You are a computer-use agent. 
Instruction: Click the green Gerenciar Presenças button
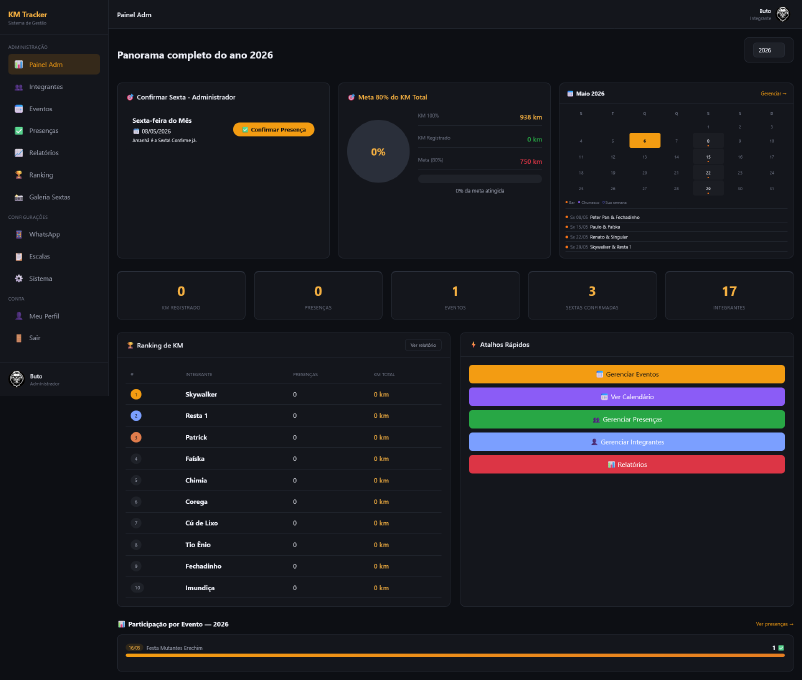(x=627, y=420)
